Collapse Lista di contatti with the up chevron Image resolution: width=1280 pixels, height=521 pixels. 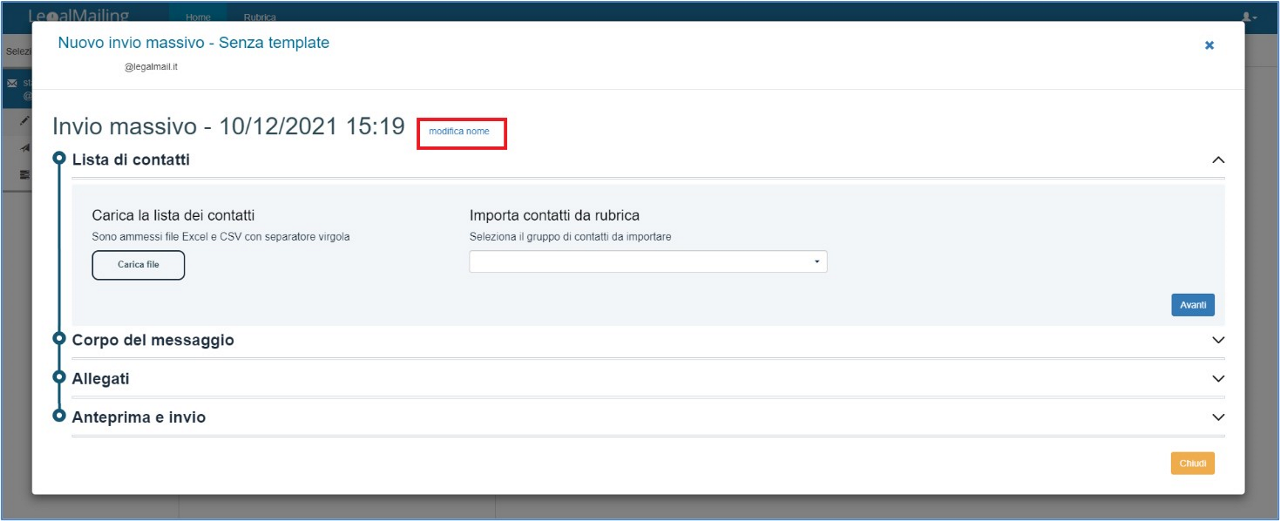1218,160
